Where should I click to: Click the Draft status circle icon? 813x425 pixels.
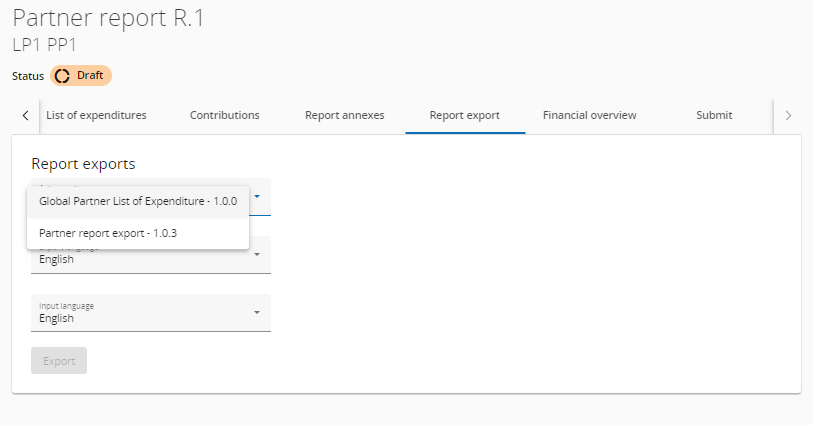coord(63,75)
